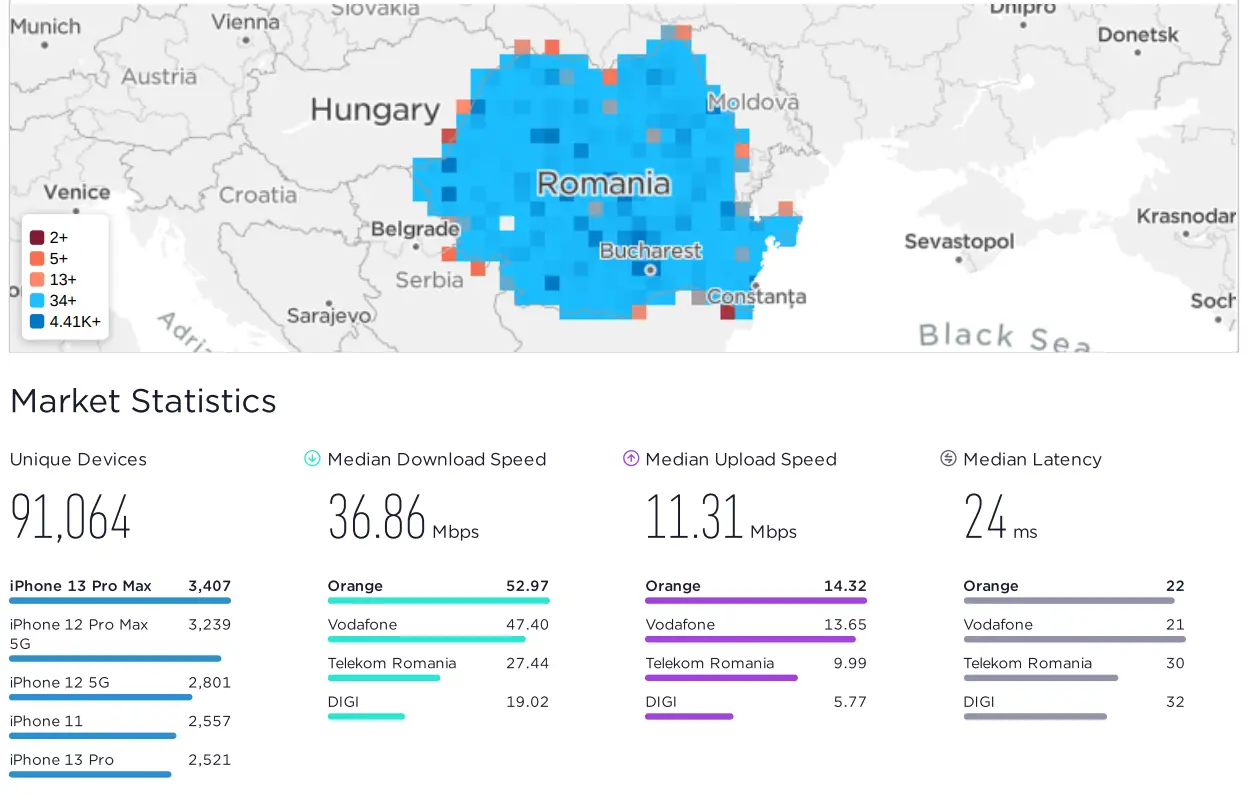Viewport: 1248px width, 796px height.
Task: Click Telekom Romania's 27.44 download value
Action: [527, 664]
